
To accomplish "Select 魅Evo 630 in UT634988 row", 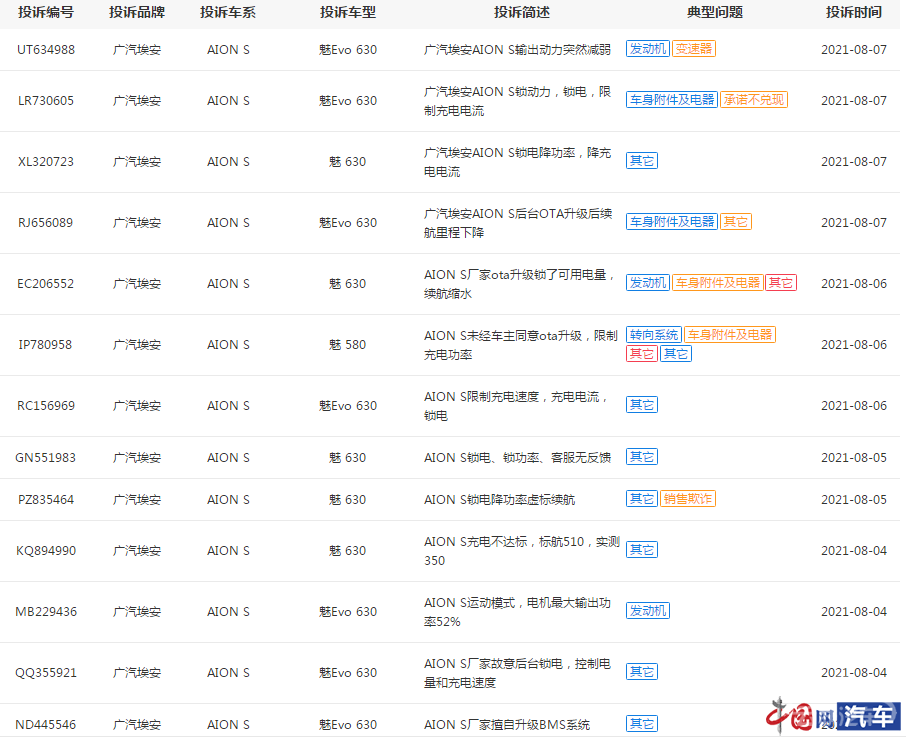I will click(x=348, y=50).
